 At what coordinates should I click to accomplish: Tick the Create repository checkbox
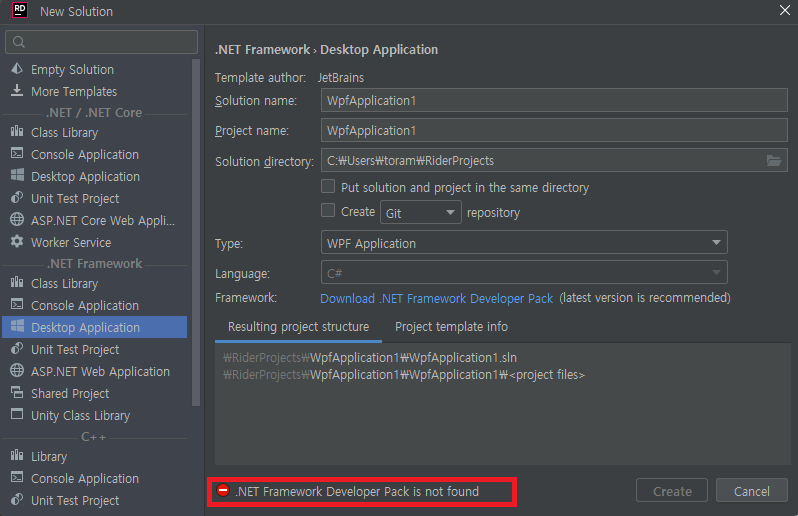328,210
